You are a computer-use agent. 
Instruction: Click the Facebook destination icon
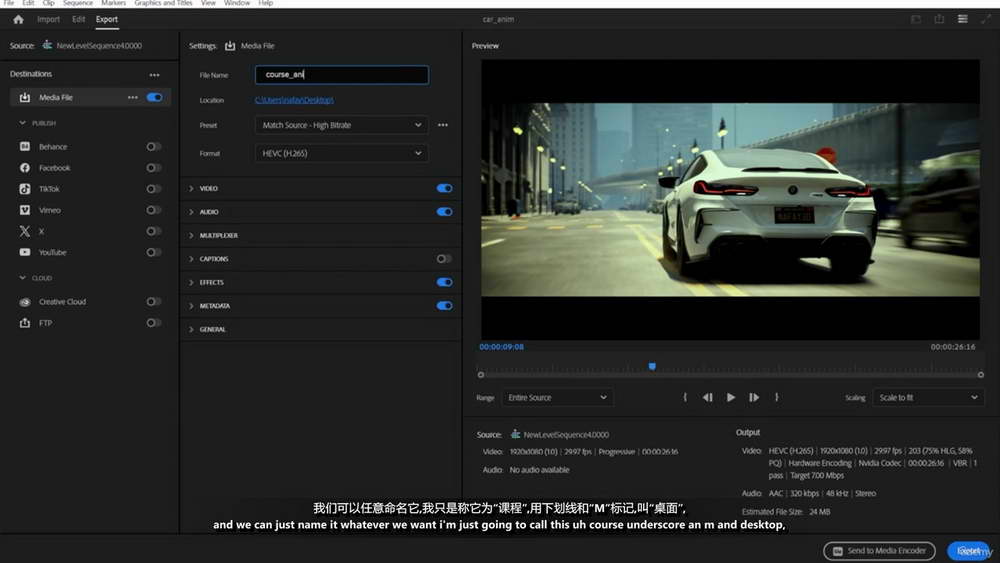[25, 168]
